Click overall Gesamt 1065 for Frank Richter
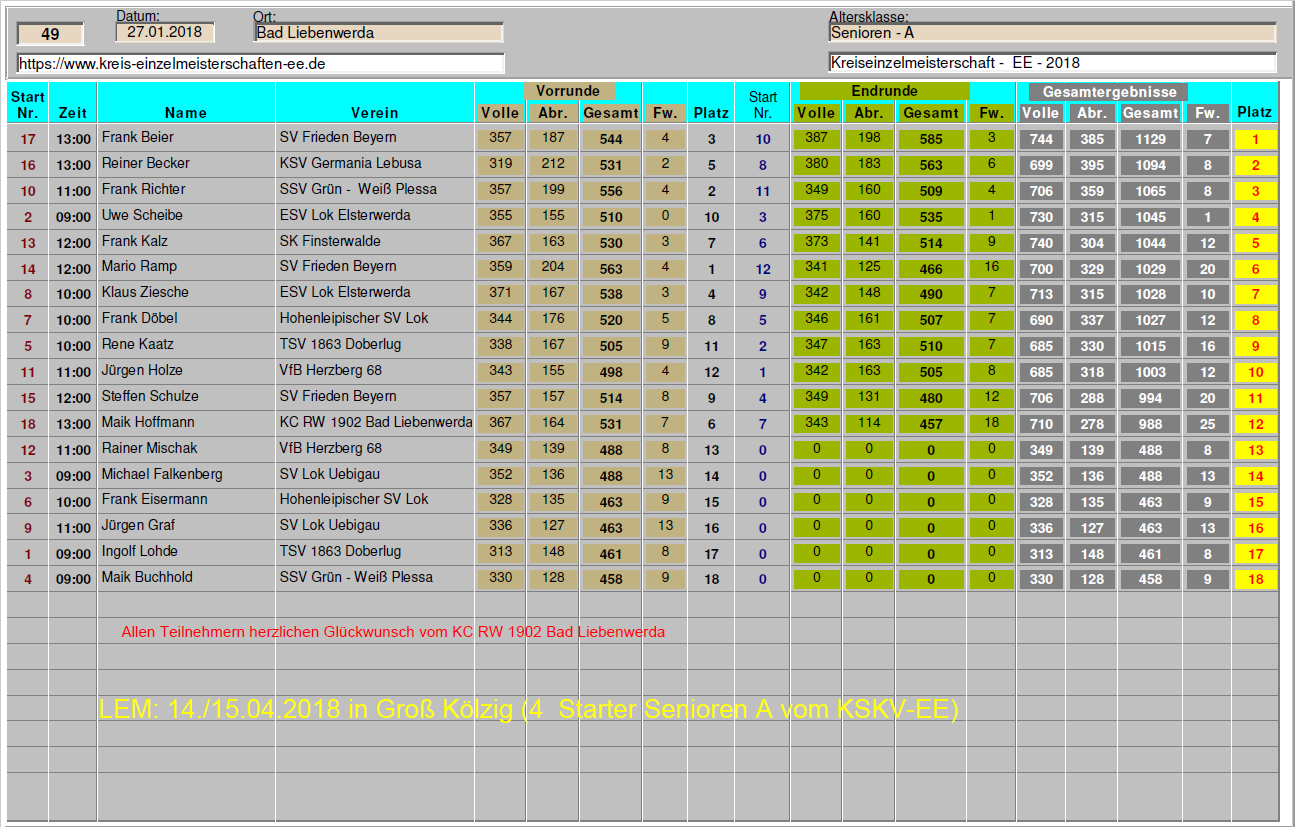This screenshot has height=827, width=1295. click(x=1150, y=192)
